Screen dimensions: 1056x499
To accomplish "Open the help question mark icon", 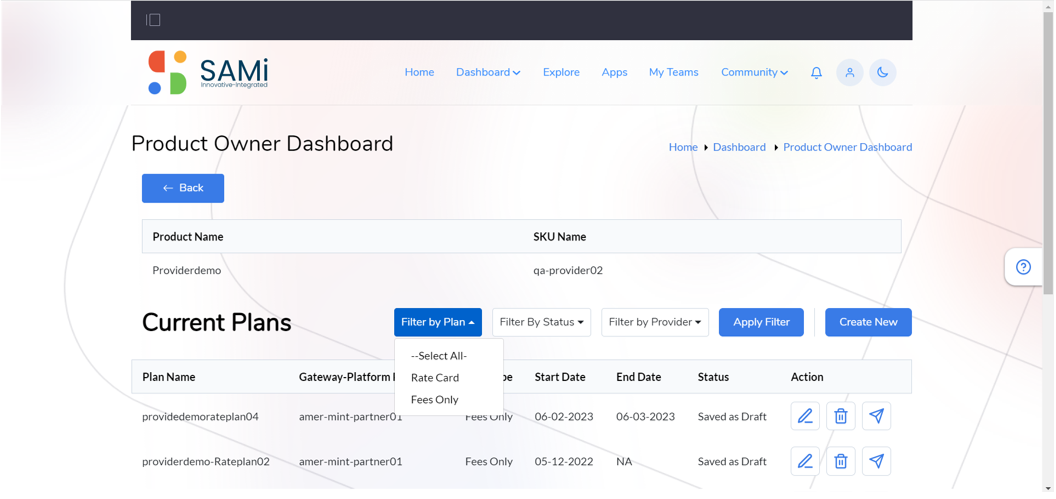I will (1023, 267).
